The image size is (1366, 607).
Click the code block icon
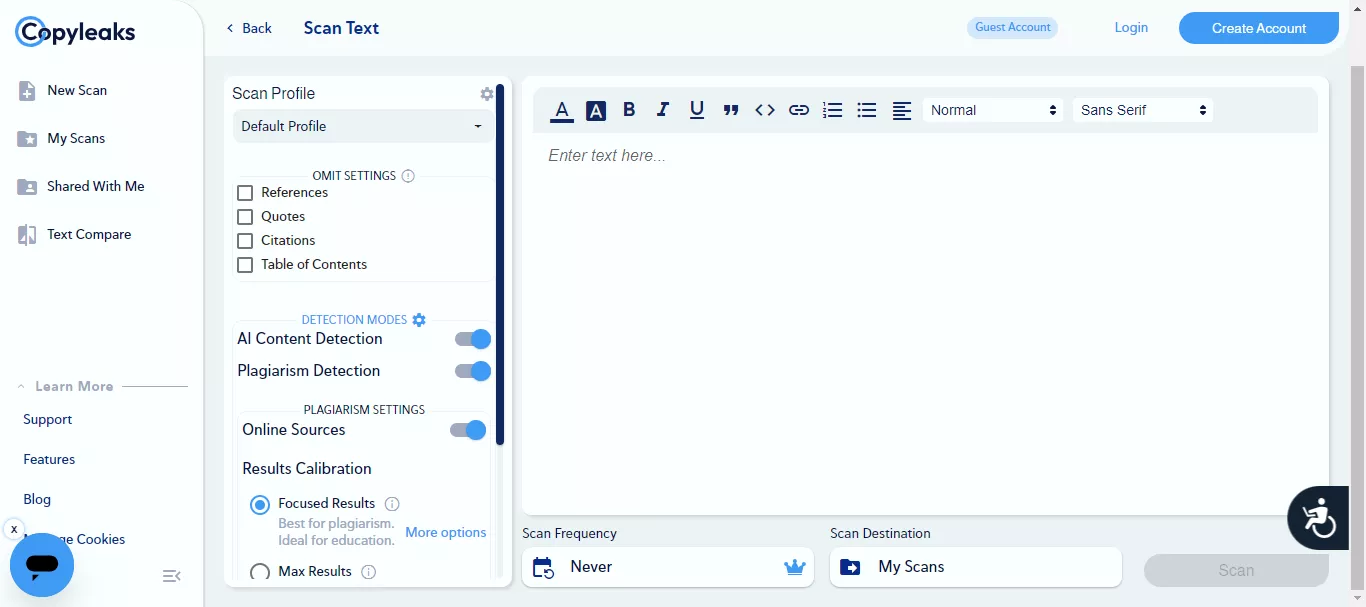coord(765,110)
